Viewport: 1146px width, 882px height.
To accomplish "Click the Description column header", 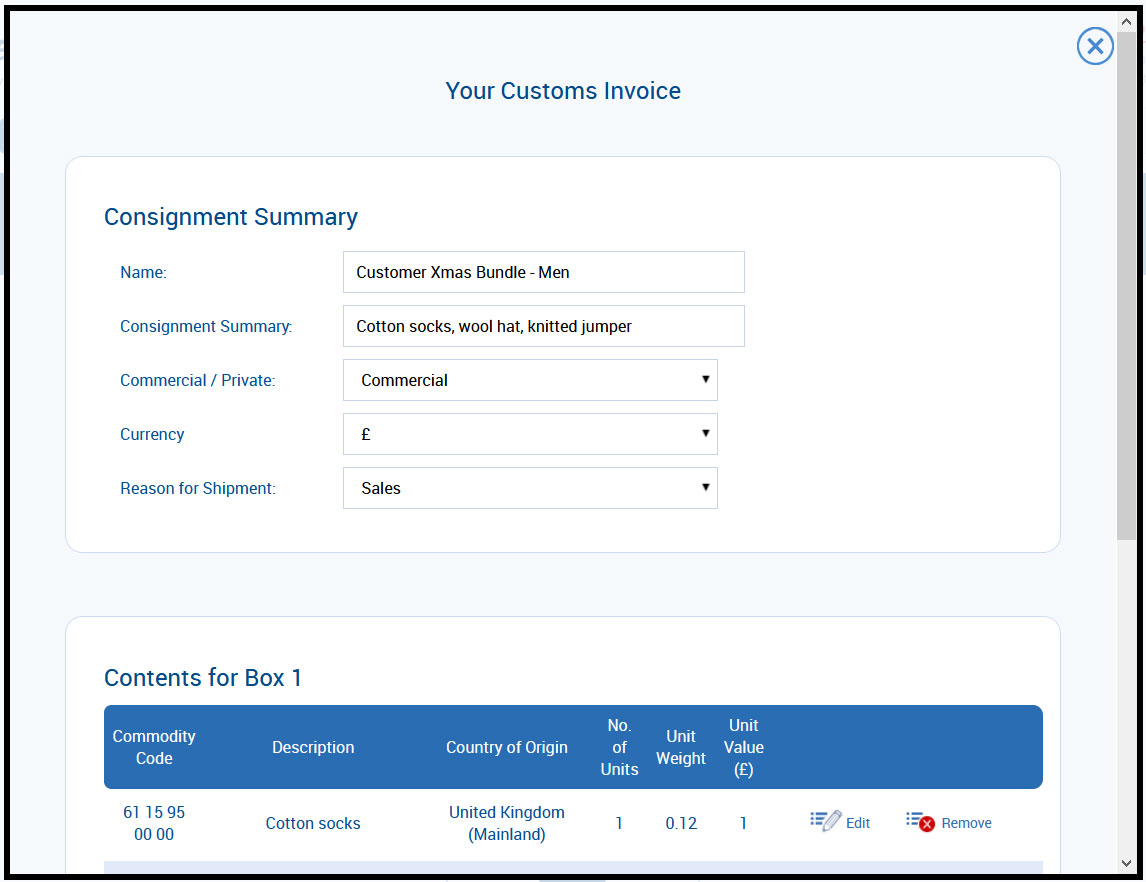I will 313,747.
